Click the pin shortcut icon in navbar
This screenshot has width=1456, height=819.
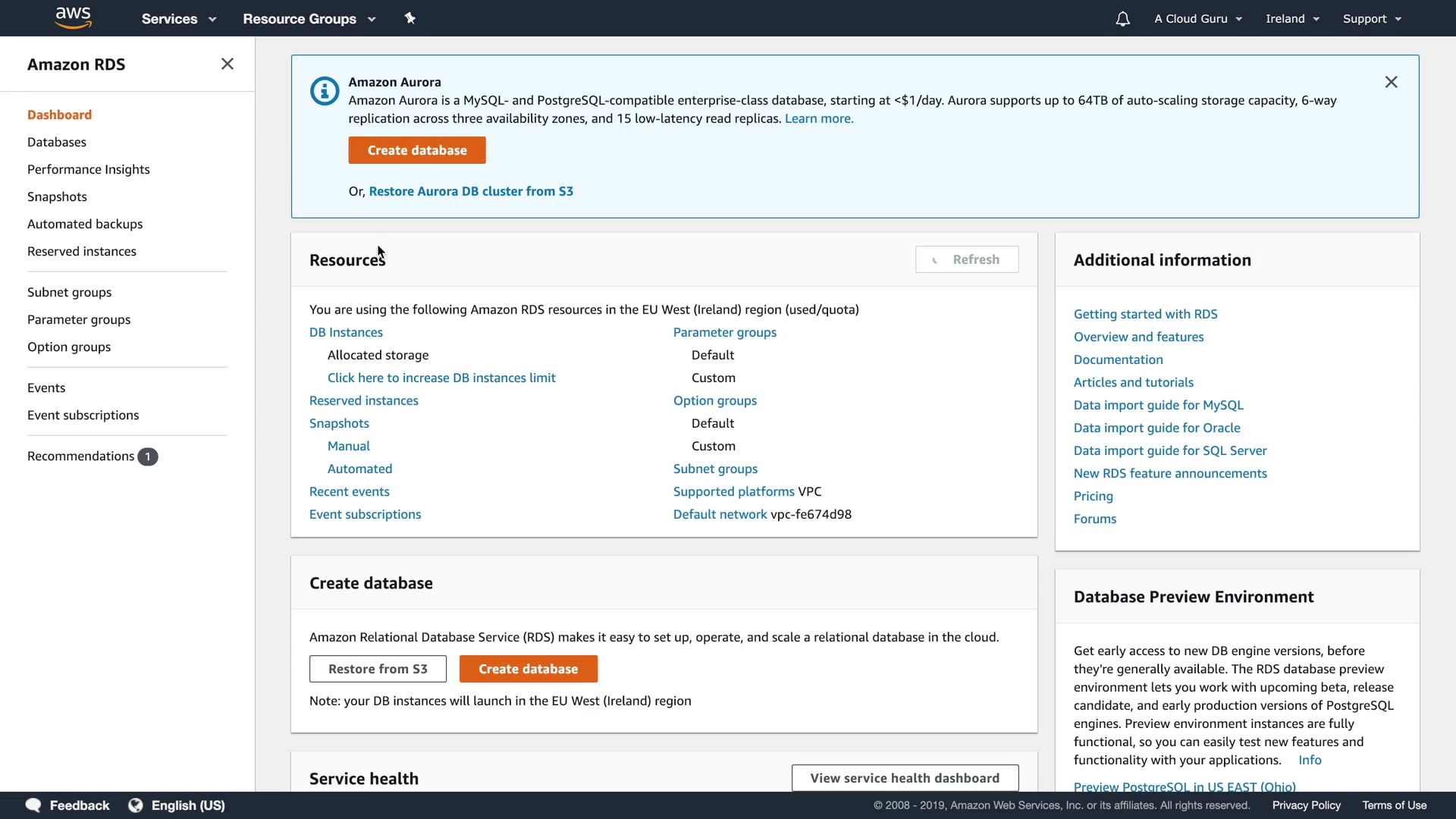click(x=410, y=18)
